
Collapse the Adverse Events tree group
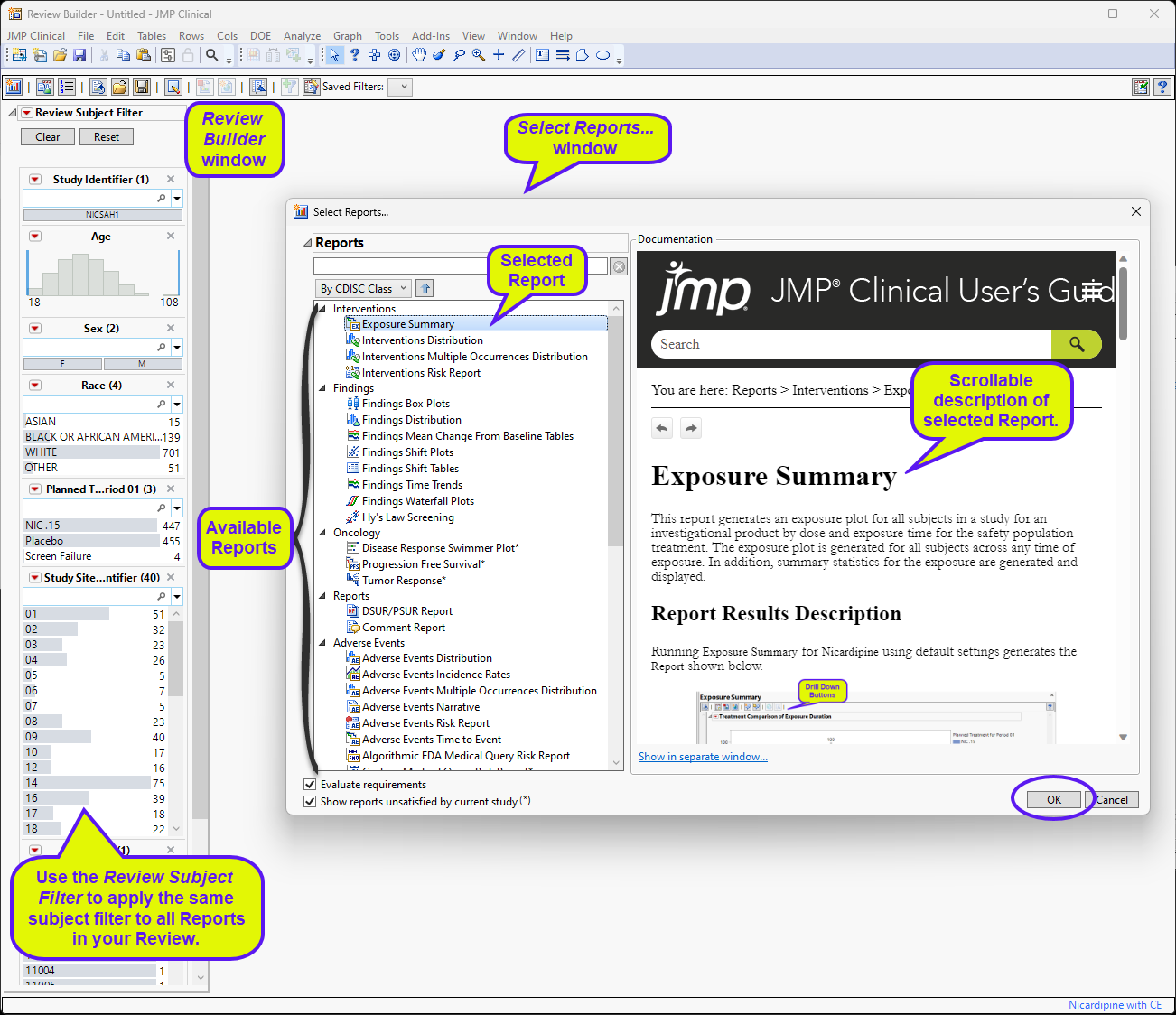322,643
